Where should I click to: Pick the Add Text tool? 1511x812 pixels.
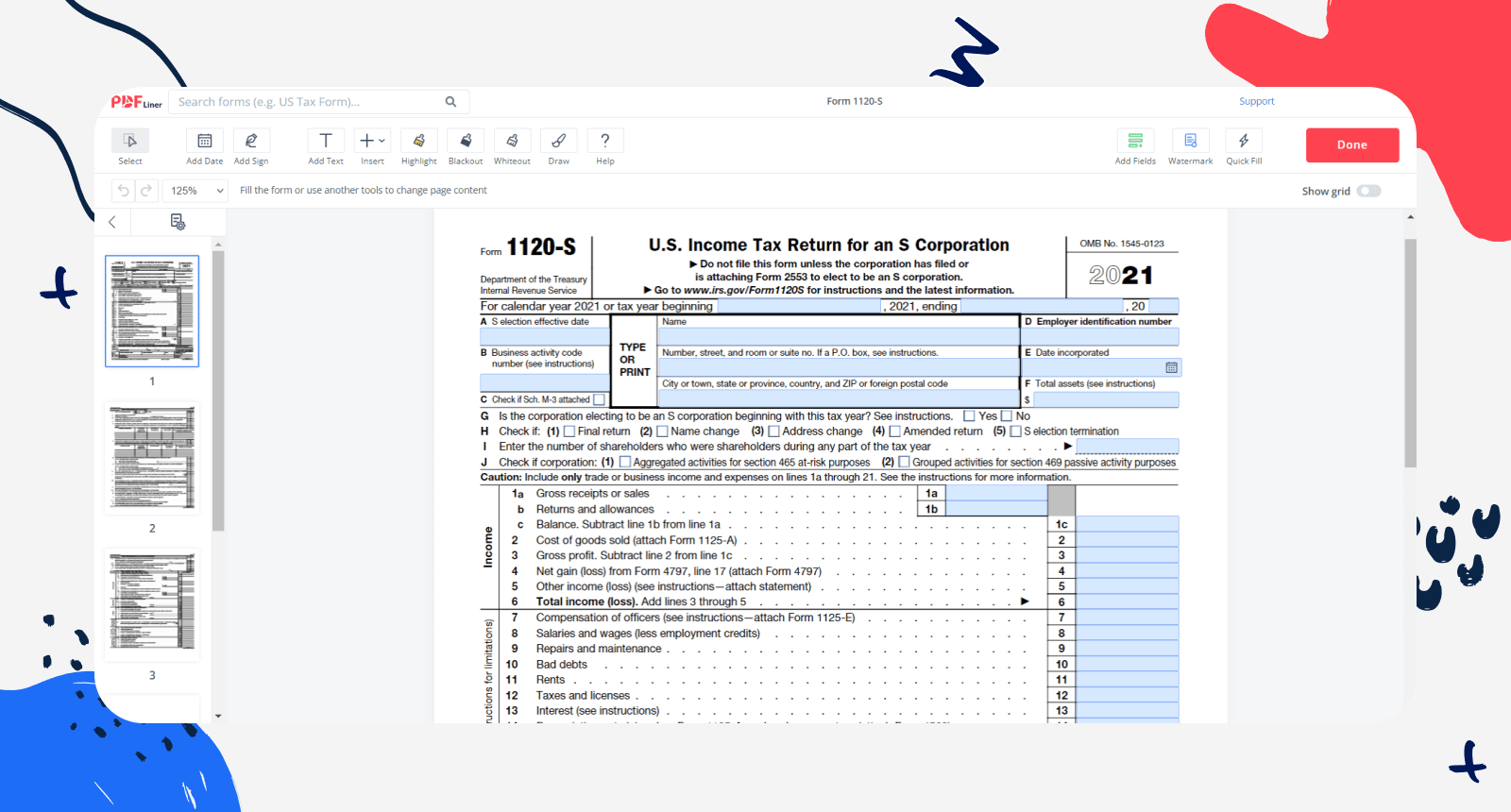[326, 141]
